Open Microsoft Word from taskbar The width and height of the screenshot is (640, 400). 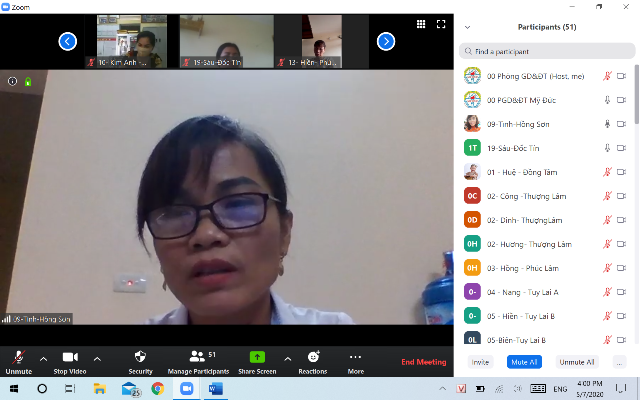click(216, 389)
